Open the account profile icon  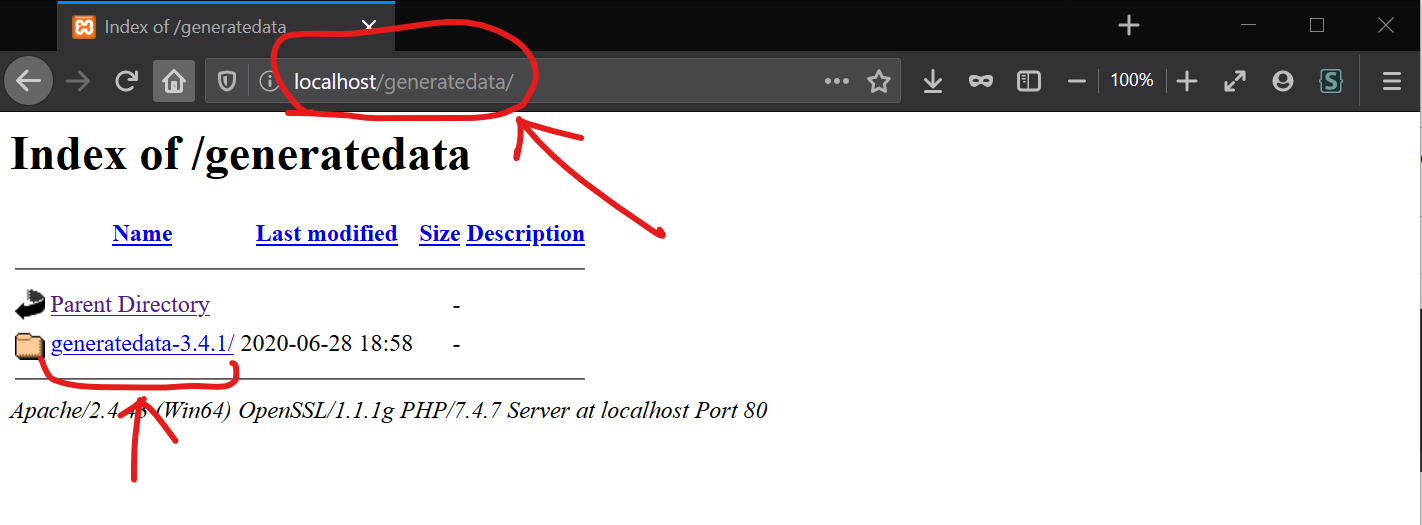tap(1283, 81)
